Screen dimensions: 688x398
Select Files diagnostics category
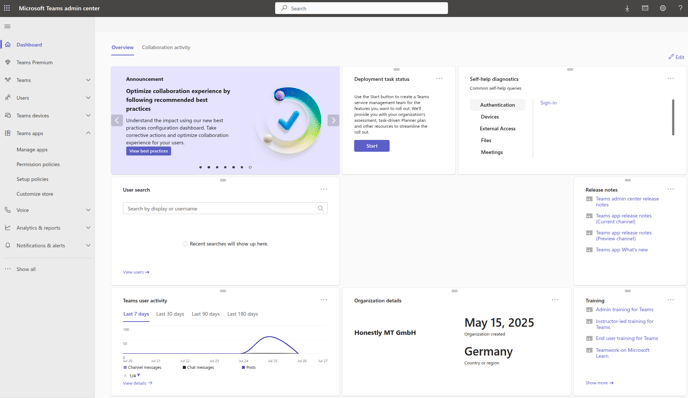click(486, 140)
